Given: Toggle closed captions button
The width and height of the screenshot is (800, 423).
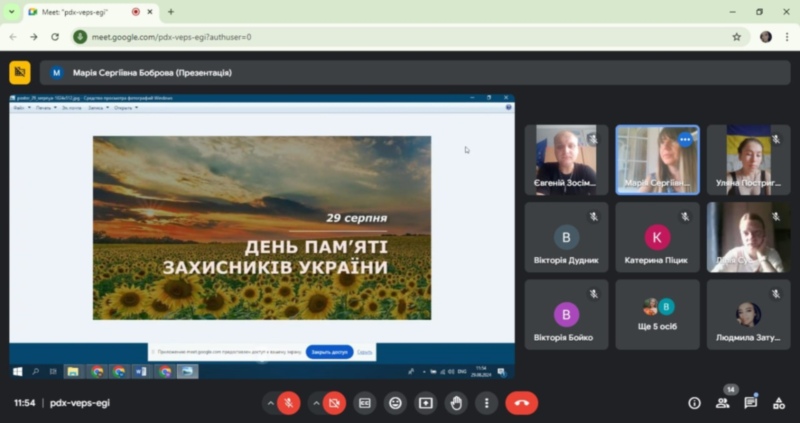Looking at the screenshot, I should tap(365, 403).
